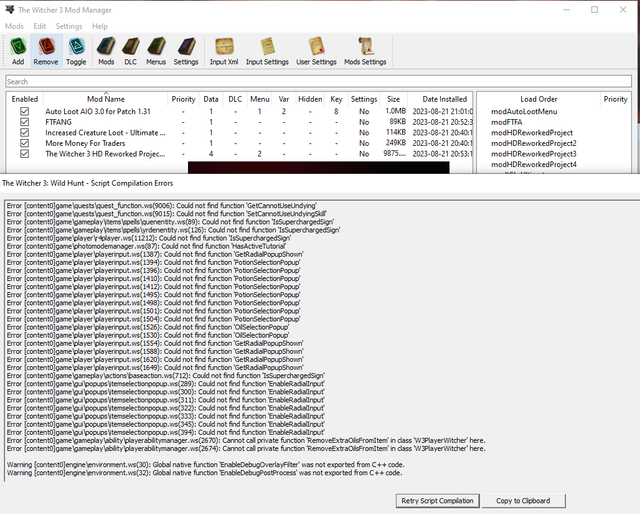Open the Help menu
This screenshot has width=640, height=514.
point(100,26)
